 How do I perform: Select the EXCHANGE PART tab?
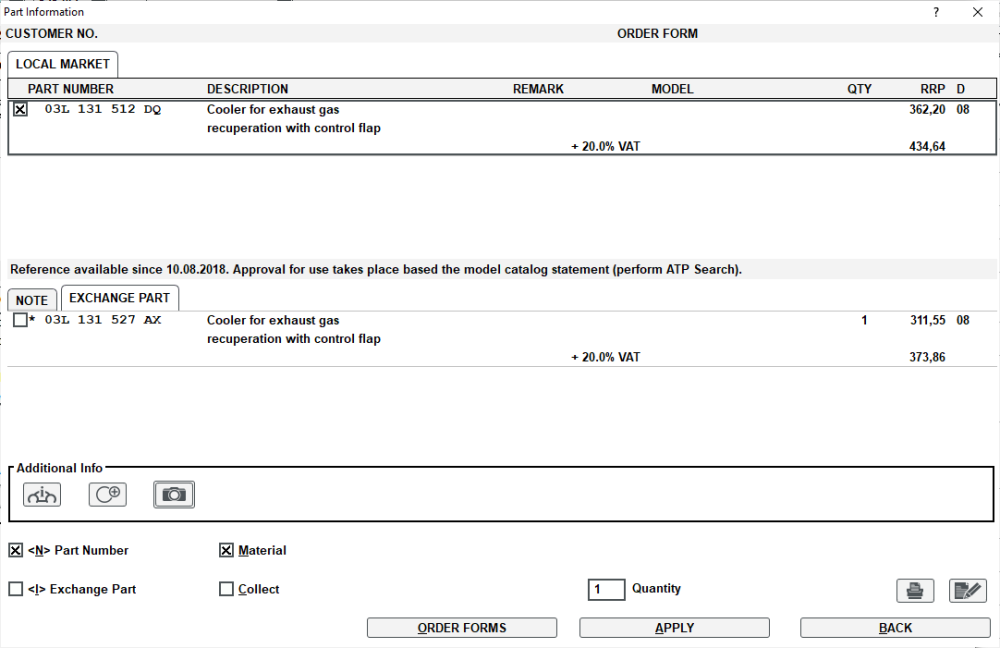point(120,298)
